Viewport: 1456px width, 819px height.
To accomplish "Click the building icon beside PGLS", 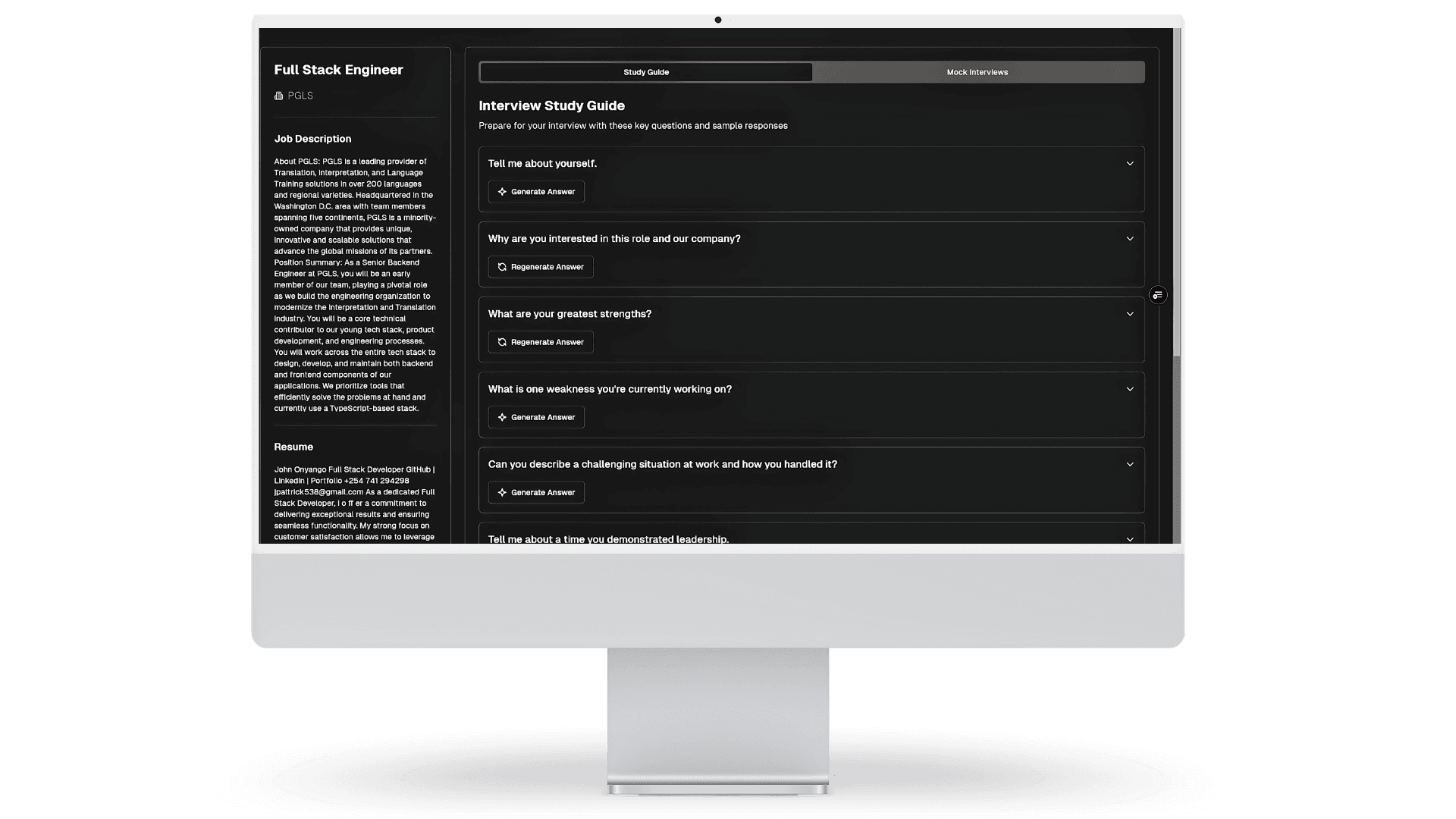I will coord(278,96).
